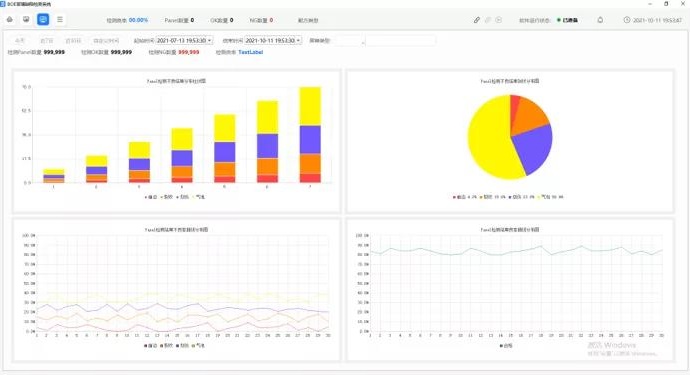The height and width of the screenshot is (375, 690).
Task: Open the home icon in the toolbar
Action: 10,19
